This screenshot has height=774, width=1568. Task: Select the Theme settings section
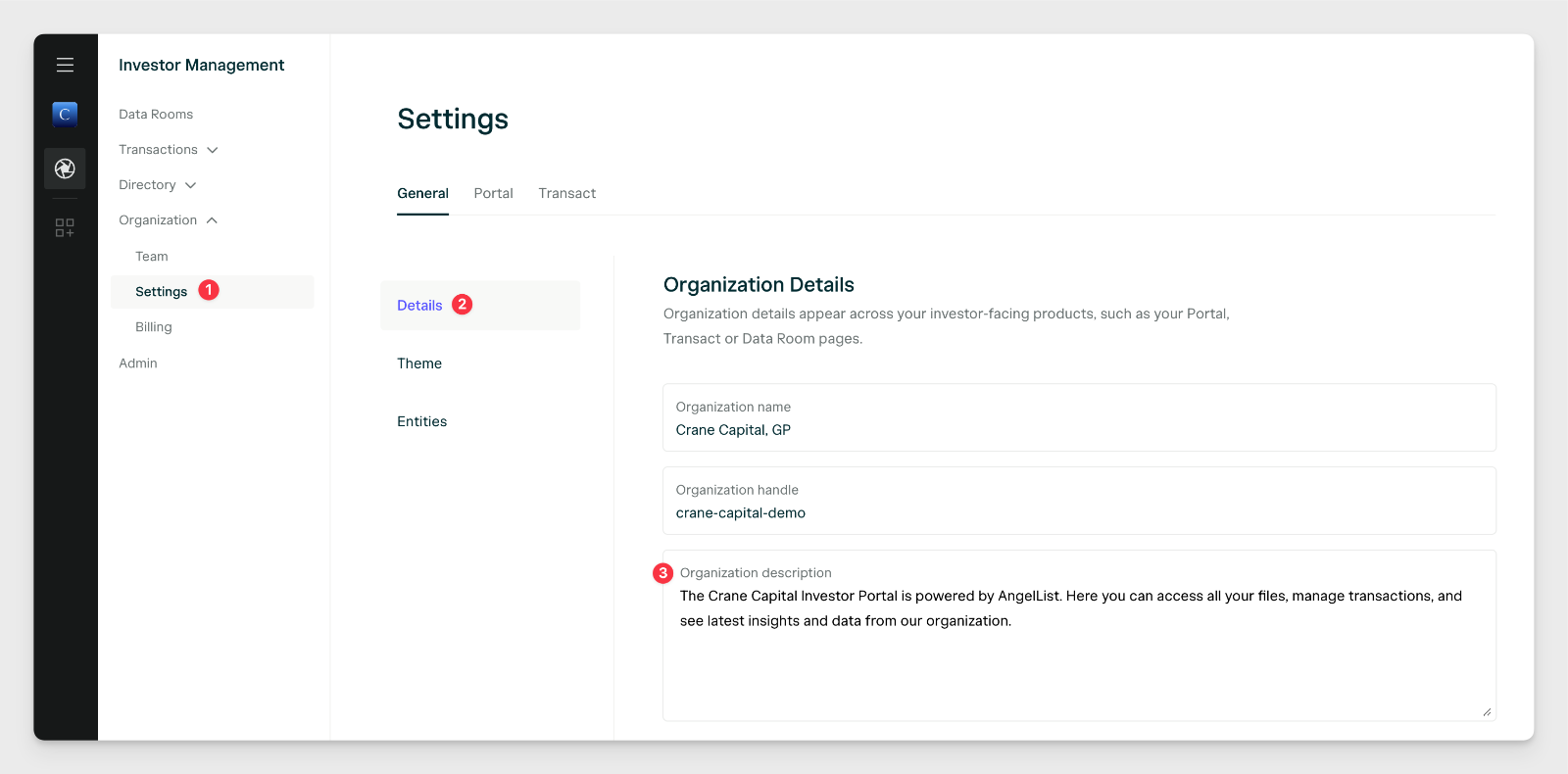tap(419, 363)
